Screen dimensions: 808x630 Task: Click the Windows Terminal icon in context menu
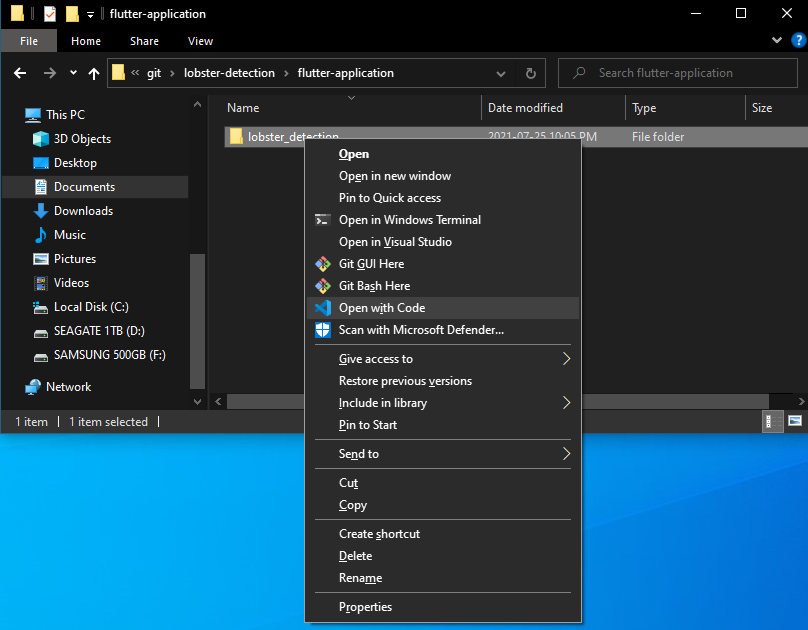click(323, 220)
